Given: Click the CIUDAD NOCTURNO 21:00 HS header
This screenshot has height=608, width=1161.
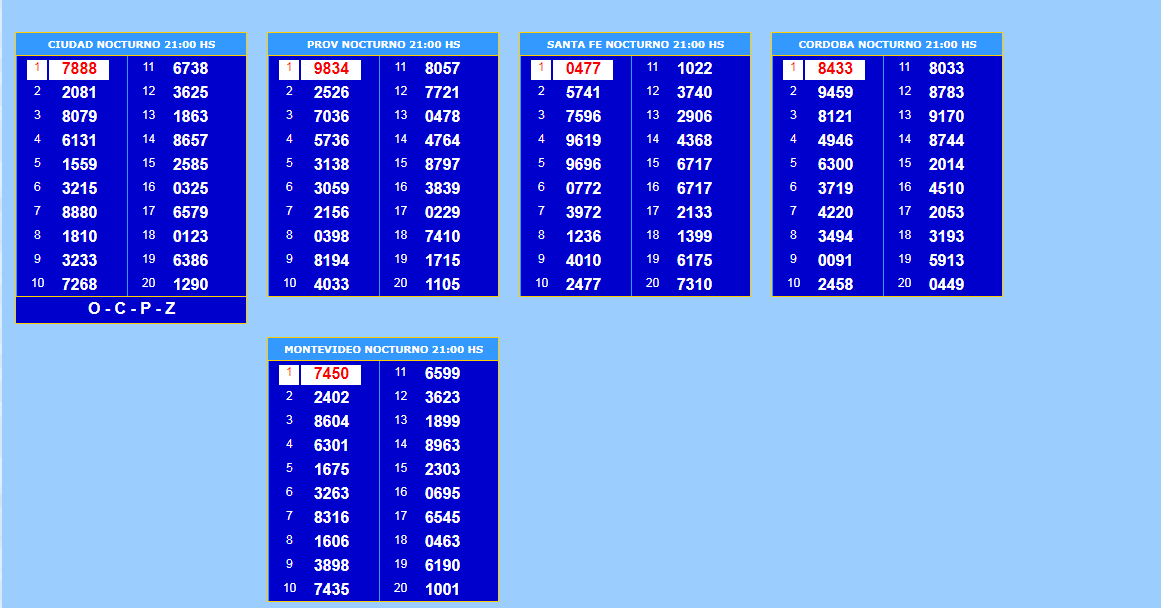Looking at the screenshot, I should pyautogui.click(x=131, y=45).
